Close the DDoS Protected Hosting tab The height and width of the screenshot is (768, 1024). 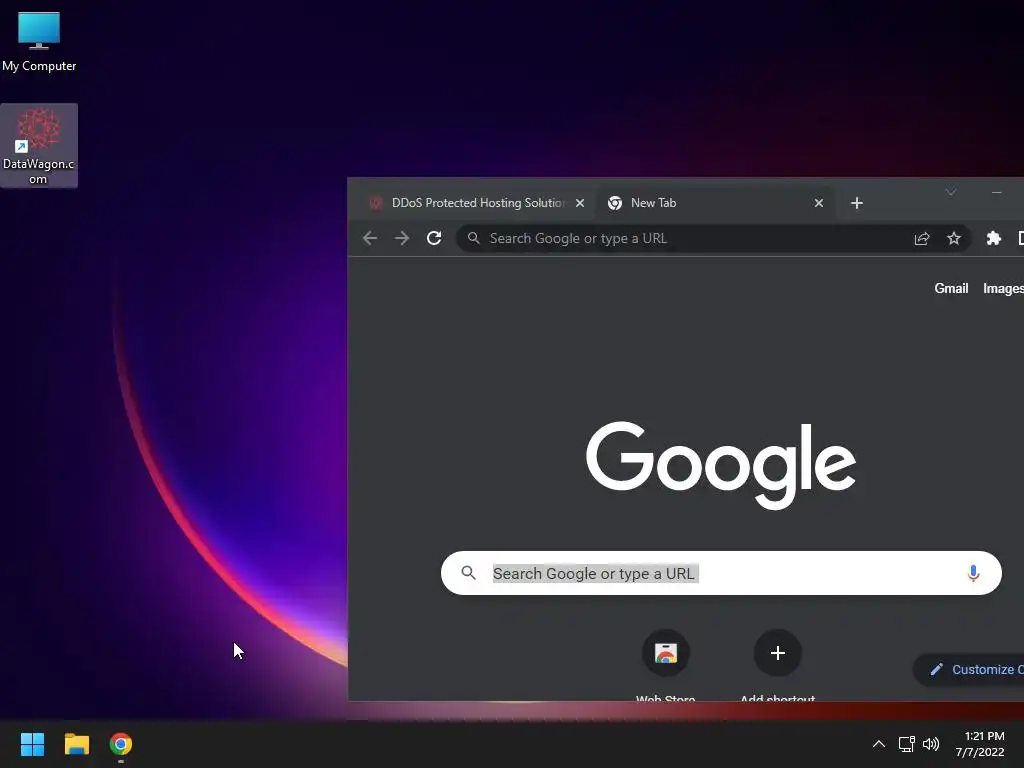(x=579, y=203)
